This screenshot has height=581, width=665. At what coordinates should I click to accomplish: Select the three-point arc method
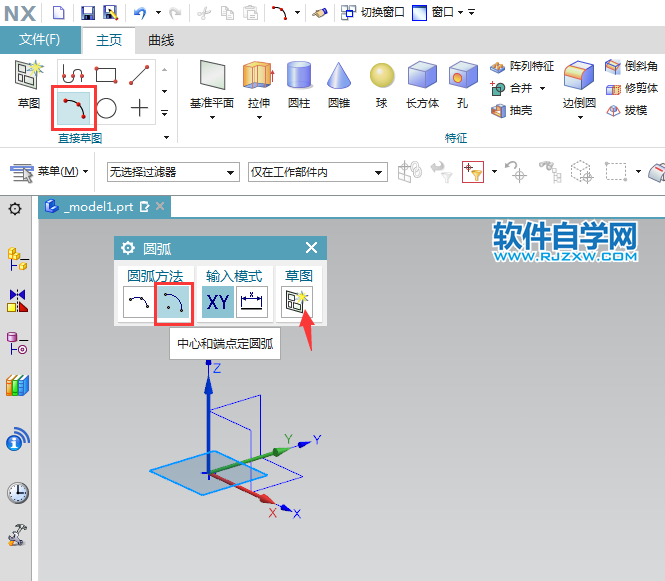(x=138, y=302)
